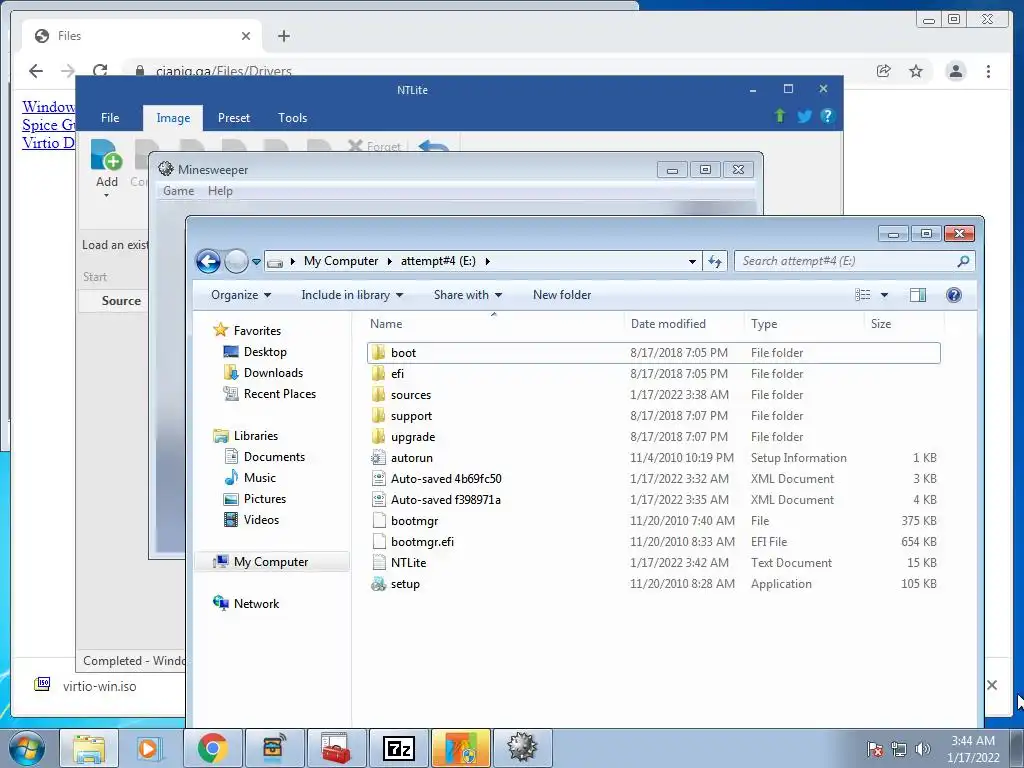1024x768 pixels.
Task: Click the 7-Zip taskbar icon
Action: (398, 748)
